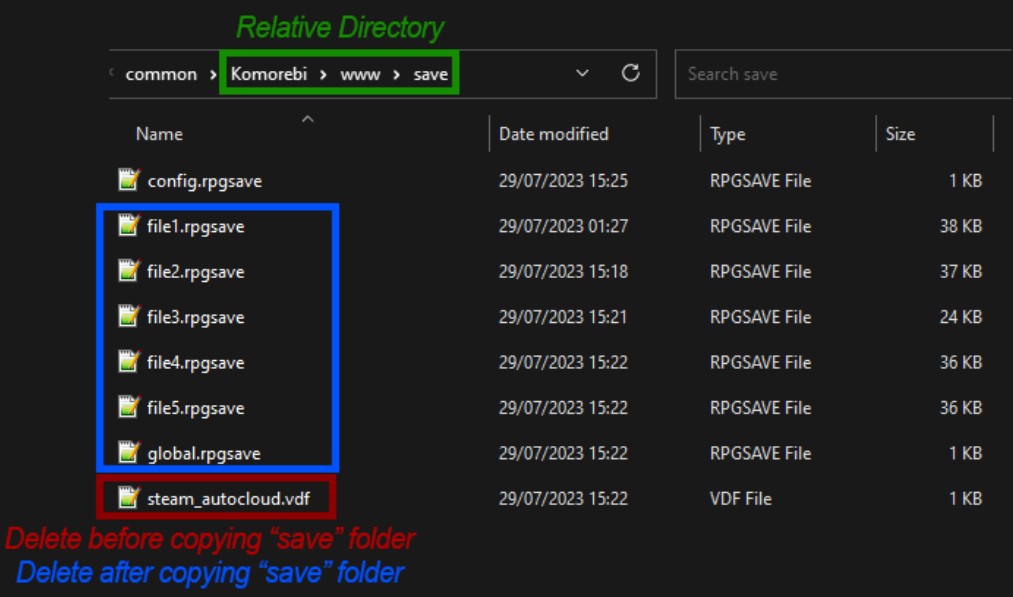Click the file3.rpgsave file icon
This screenshot has height=597, width=1013.
[x=128, y=317]
